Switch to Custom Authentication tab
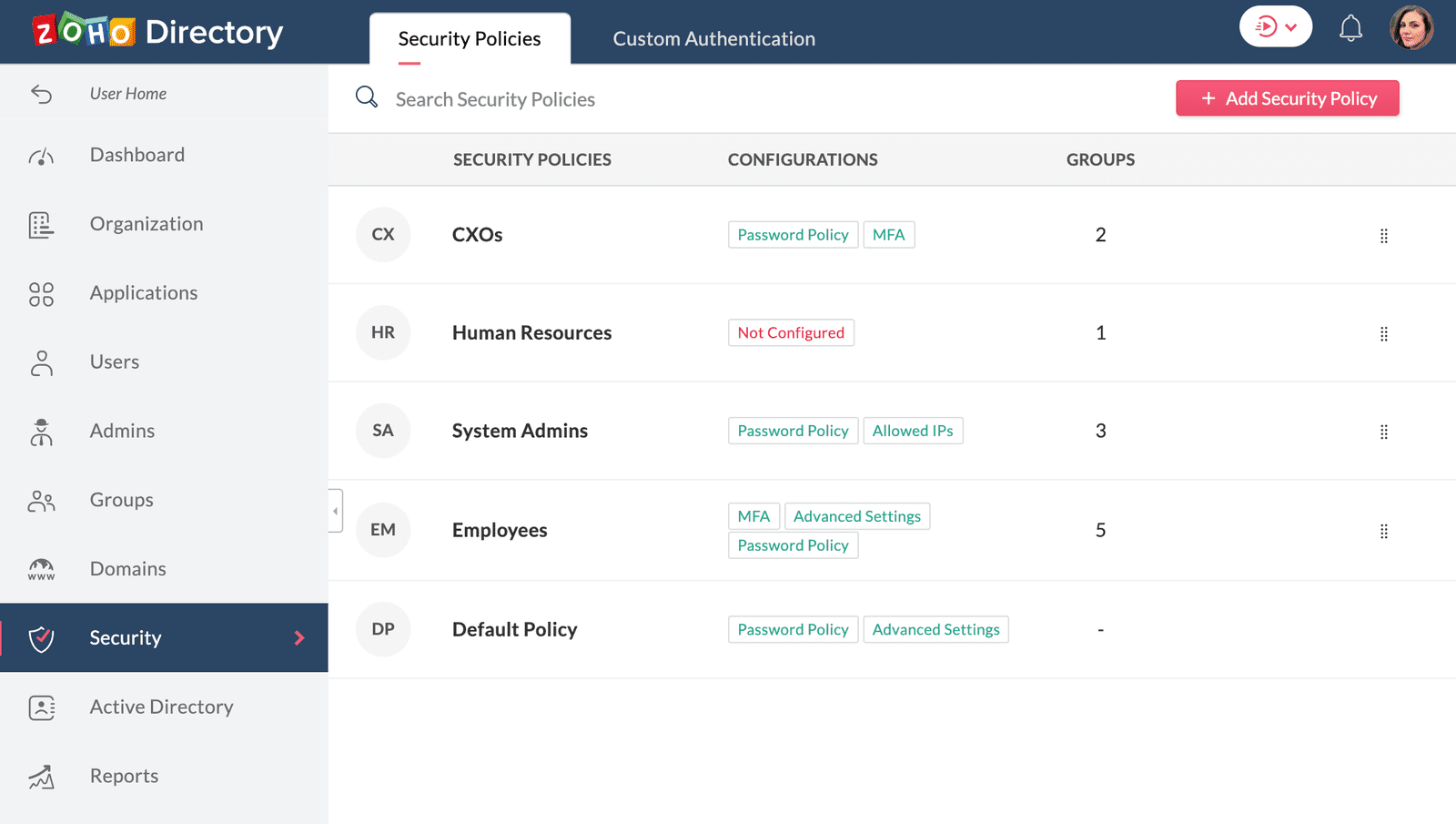The image size is (1456, 824). [713, 39]
